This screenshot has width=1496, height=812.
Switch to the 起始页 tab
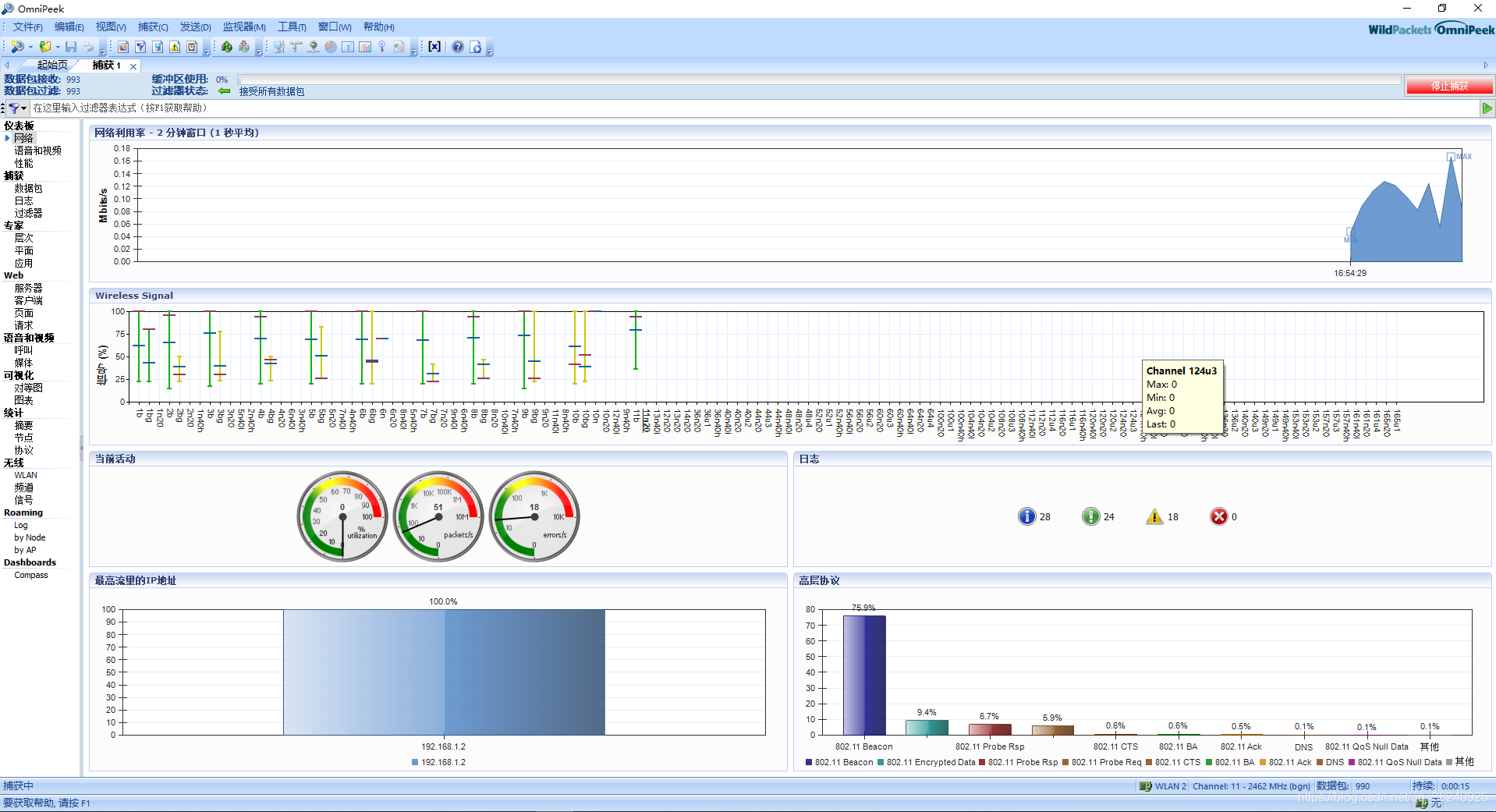pos(52,66)
